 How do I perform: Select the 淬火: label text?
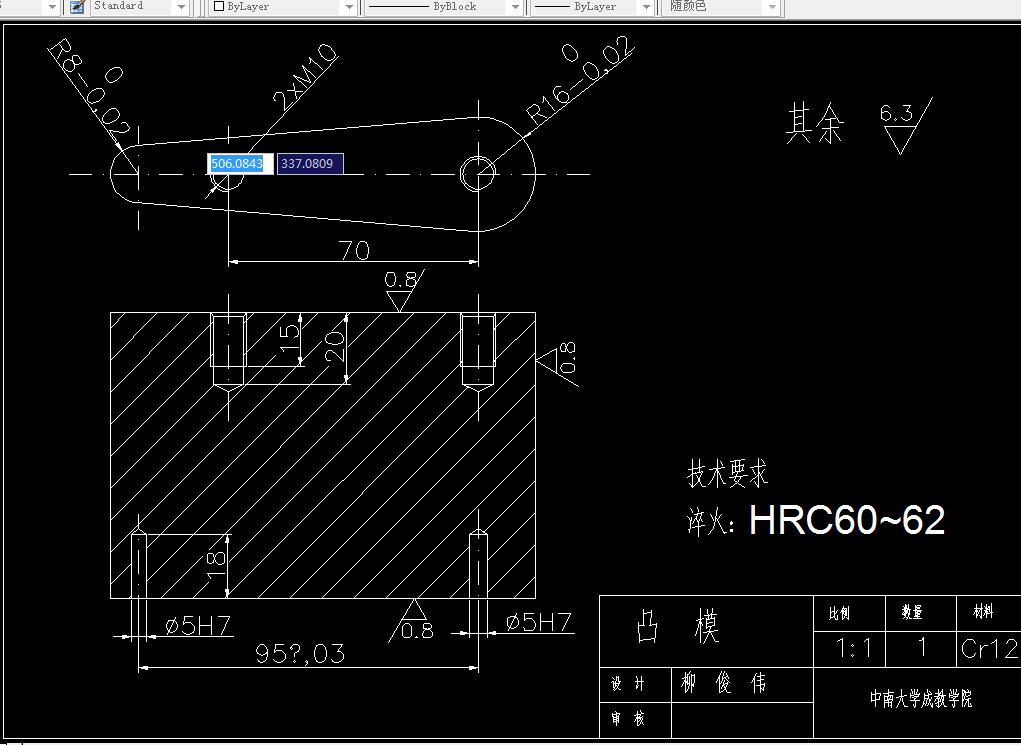[711, 520]
